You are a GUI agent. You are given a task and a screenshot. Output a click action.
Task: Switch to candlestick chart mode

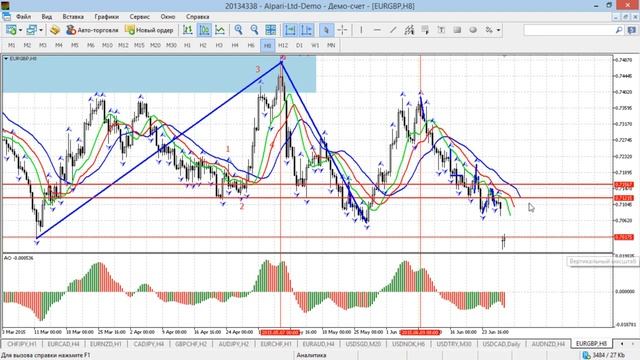tap(204, 30)
